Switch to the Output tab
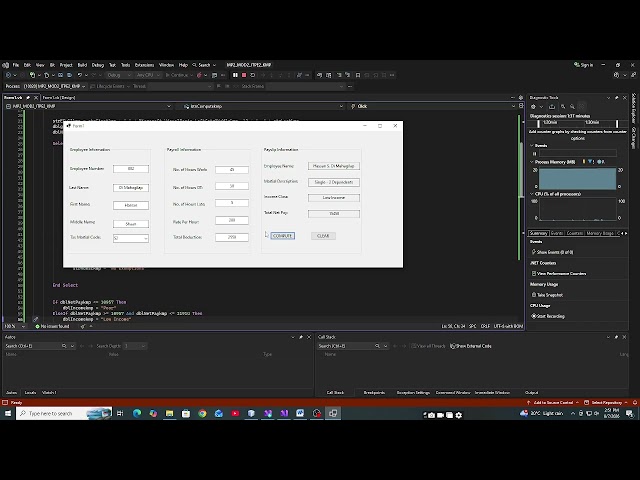The image size is (640, 480). tap(531, 393)
